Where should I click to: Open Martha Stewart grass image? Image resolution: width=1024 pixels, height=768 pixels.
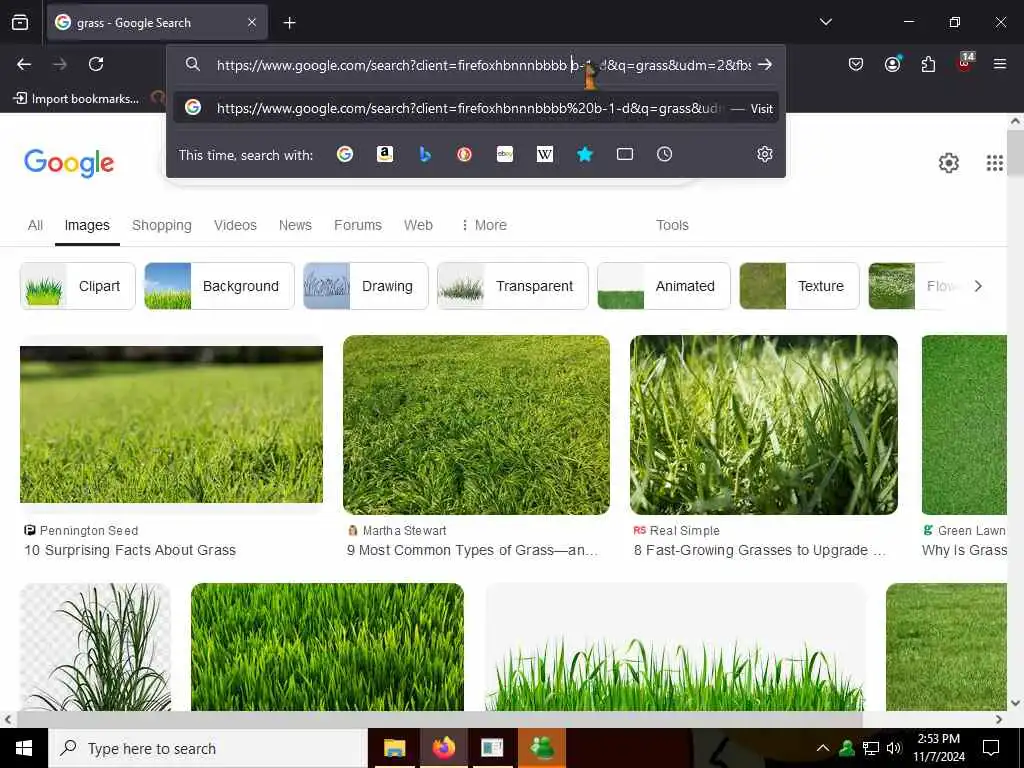(x=476, y=425)
